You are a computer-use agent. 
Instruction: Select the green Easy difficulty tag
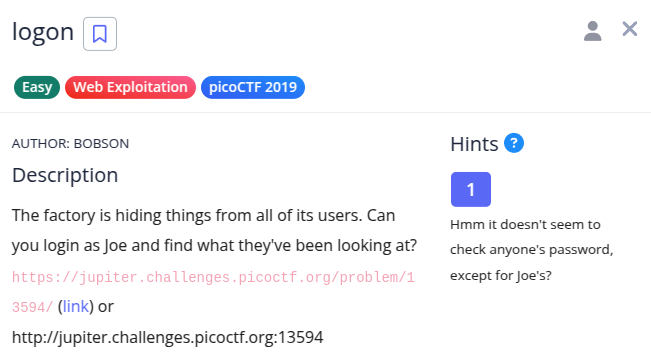coord(37,87)
